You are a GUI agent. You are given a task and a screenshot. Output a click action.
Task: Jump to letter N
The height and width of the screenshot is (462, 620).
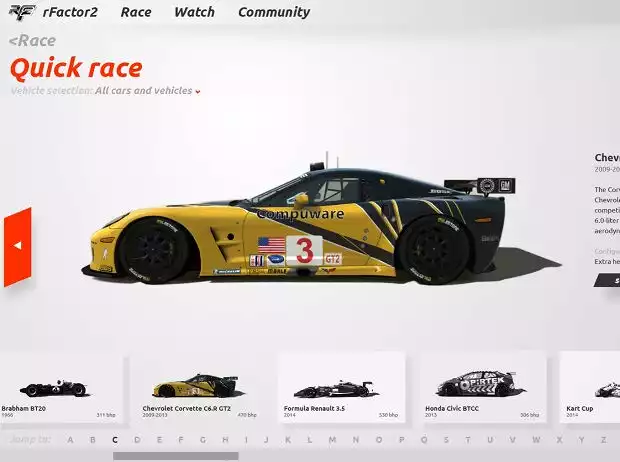355,440
